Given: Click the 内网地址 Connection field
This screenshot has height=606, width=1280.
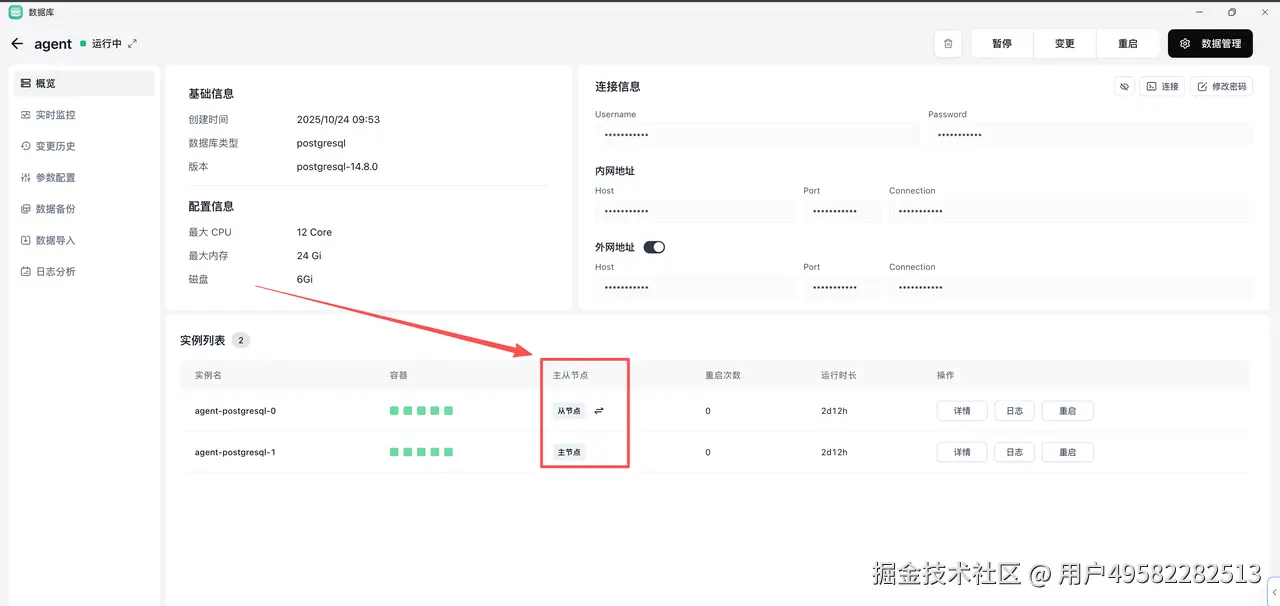Looking at the screenshot, I should [1069, 212].
